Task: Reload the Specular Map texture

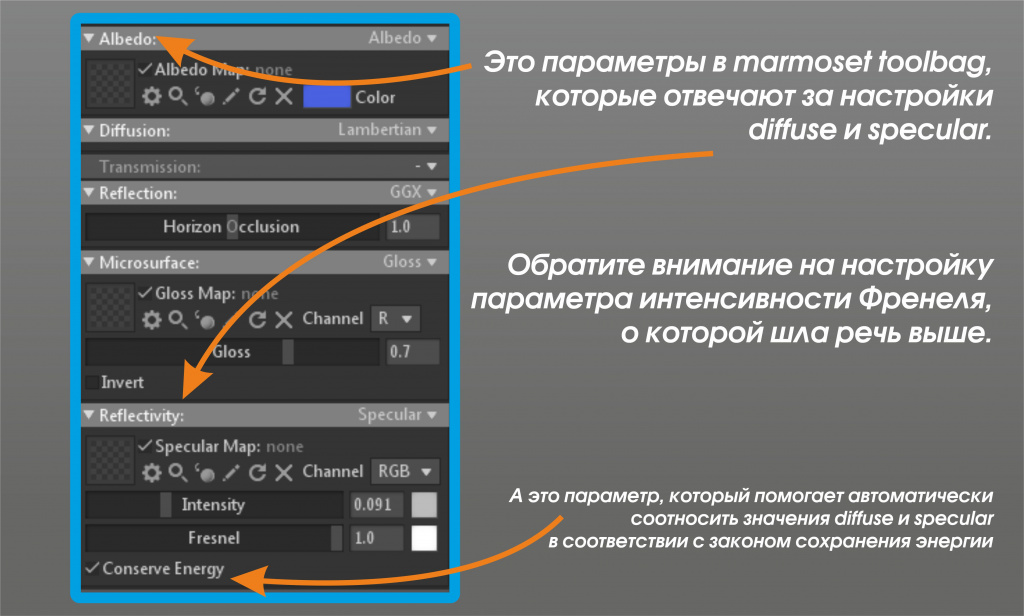Action: (x=257, y=472)
